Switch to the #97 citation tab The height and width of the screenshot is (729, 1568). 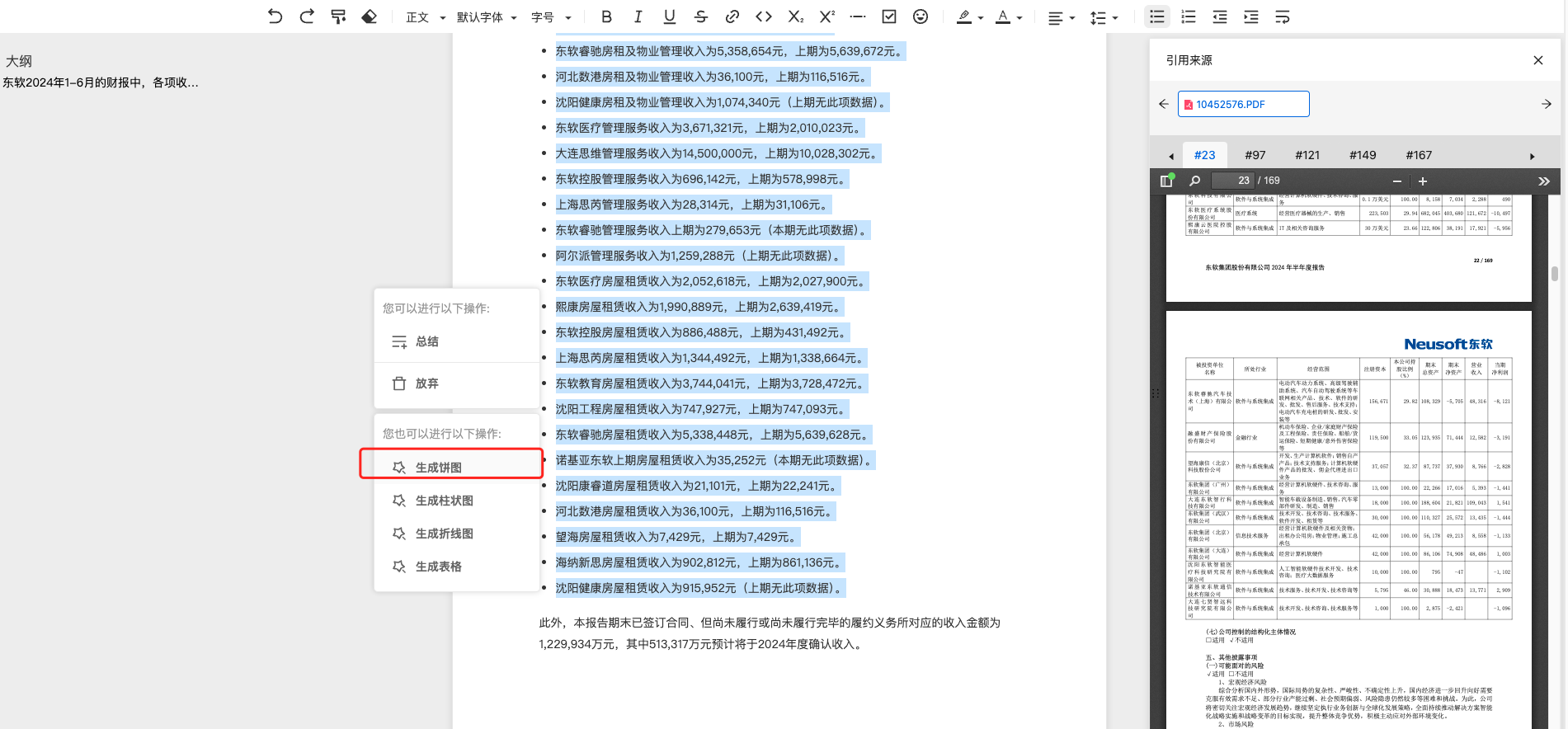[x=1255, y=155]
